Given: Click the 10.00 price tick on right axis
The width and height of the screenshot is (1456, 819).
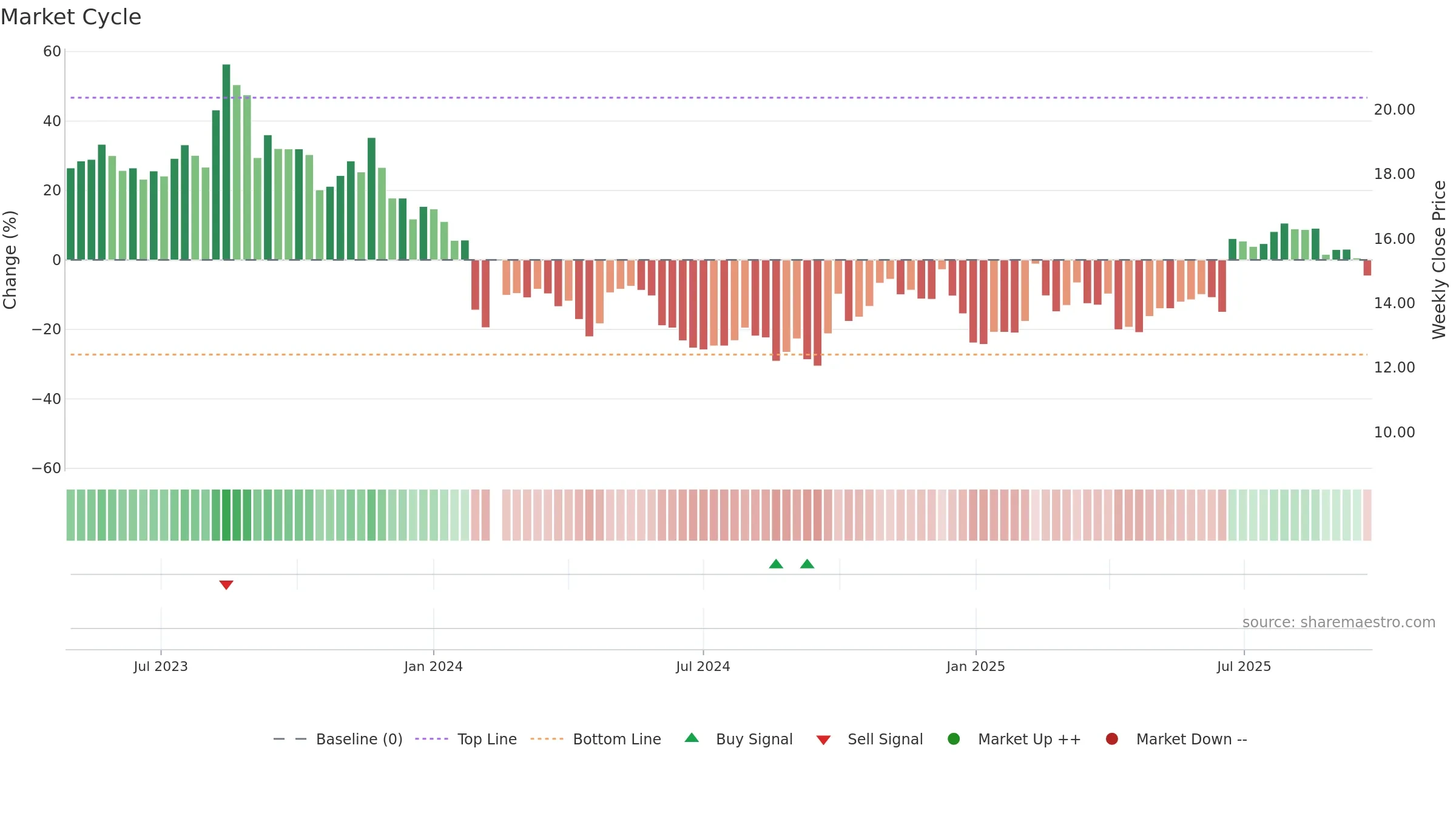Looking at the screenshot, I should click(x=1395, y=433).
